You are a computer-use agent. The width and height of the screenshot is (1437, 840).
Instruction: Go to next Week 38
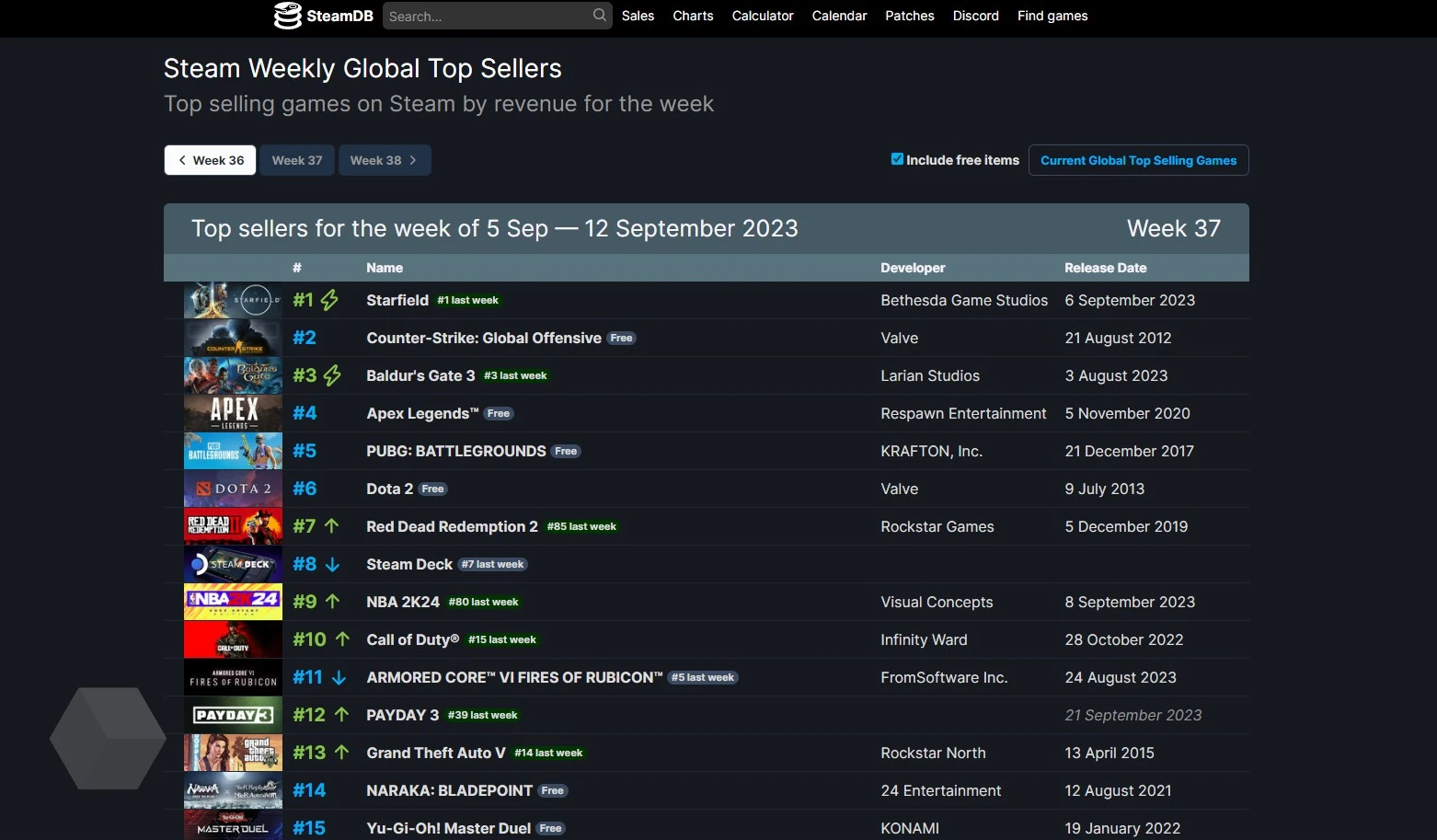pyautogui.click(x=385, y=160)
